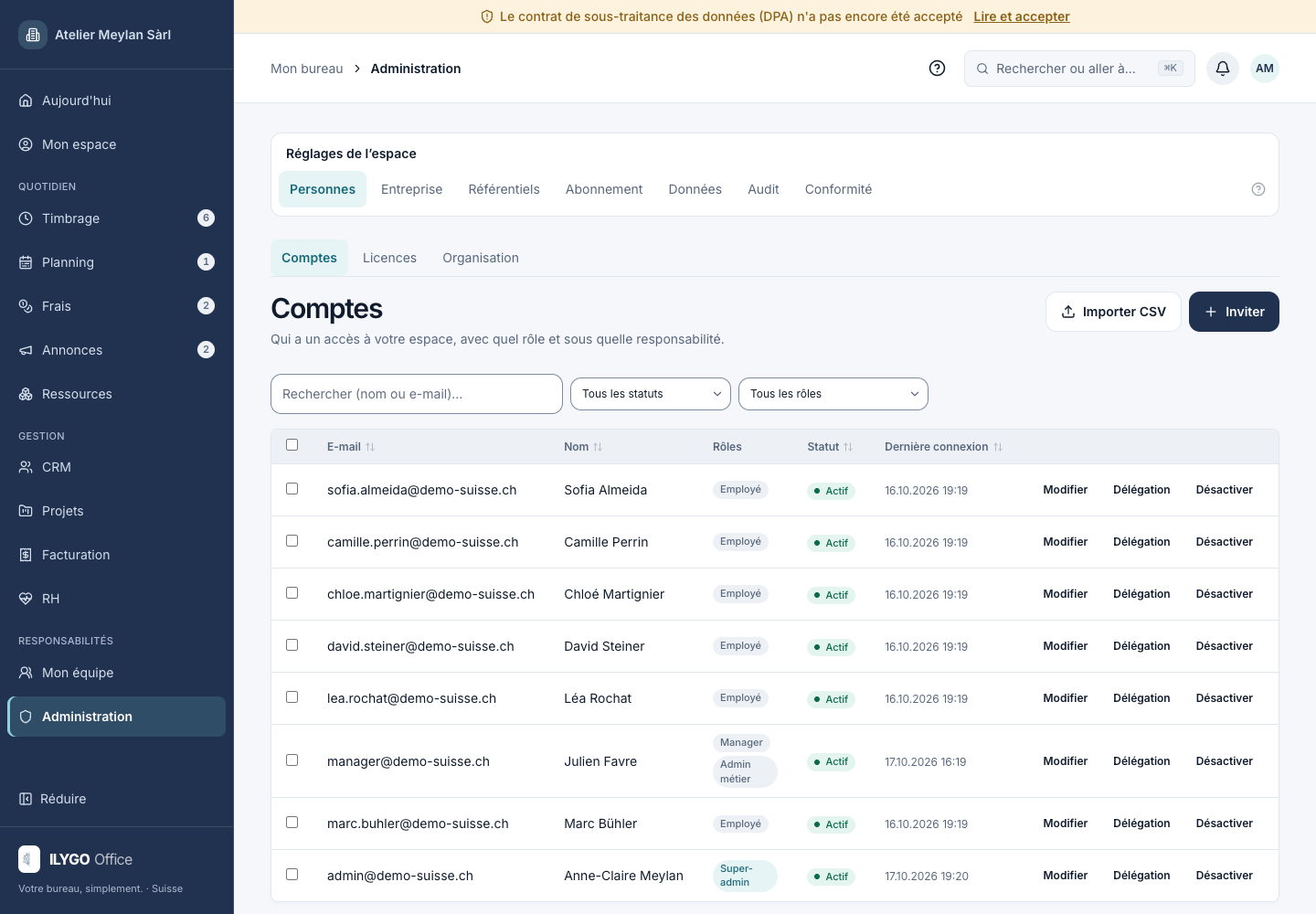This screenshot has height=914, width=1316.
Task: Click the Importer CSV button
Action: [1113, 312]
